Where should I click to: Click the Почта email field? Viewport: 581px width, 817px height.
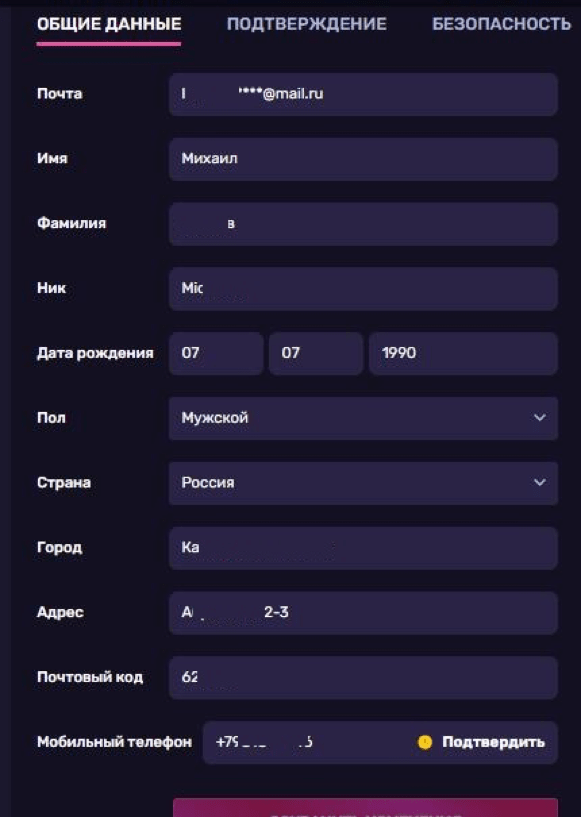coord(363,94)
